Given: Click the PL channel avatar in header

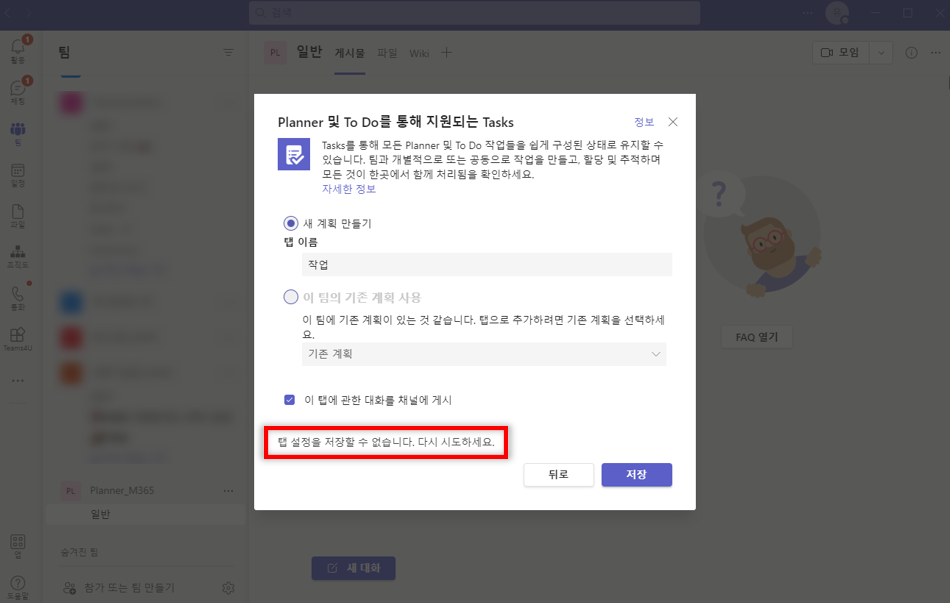Looking at the screenshot, I should point(275,53).
